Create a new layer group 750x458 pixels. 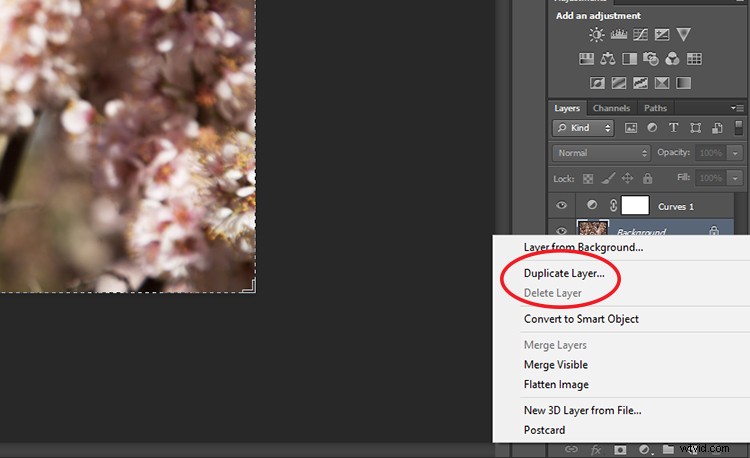point(668,449)
